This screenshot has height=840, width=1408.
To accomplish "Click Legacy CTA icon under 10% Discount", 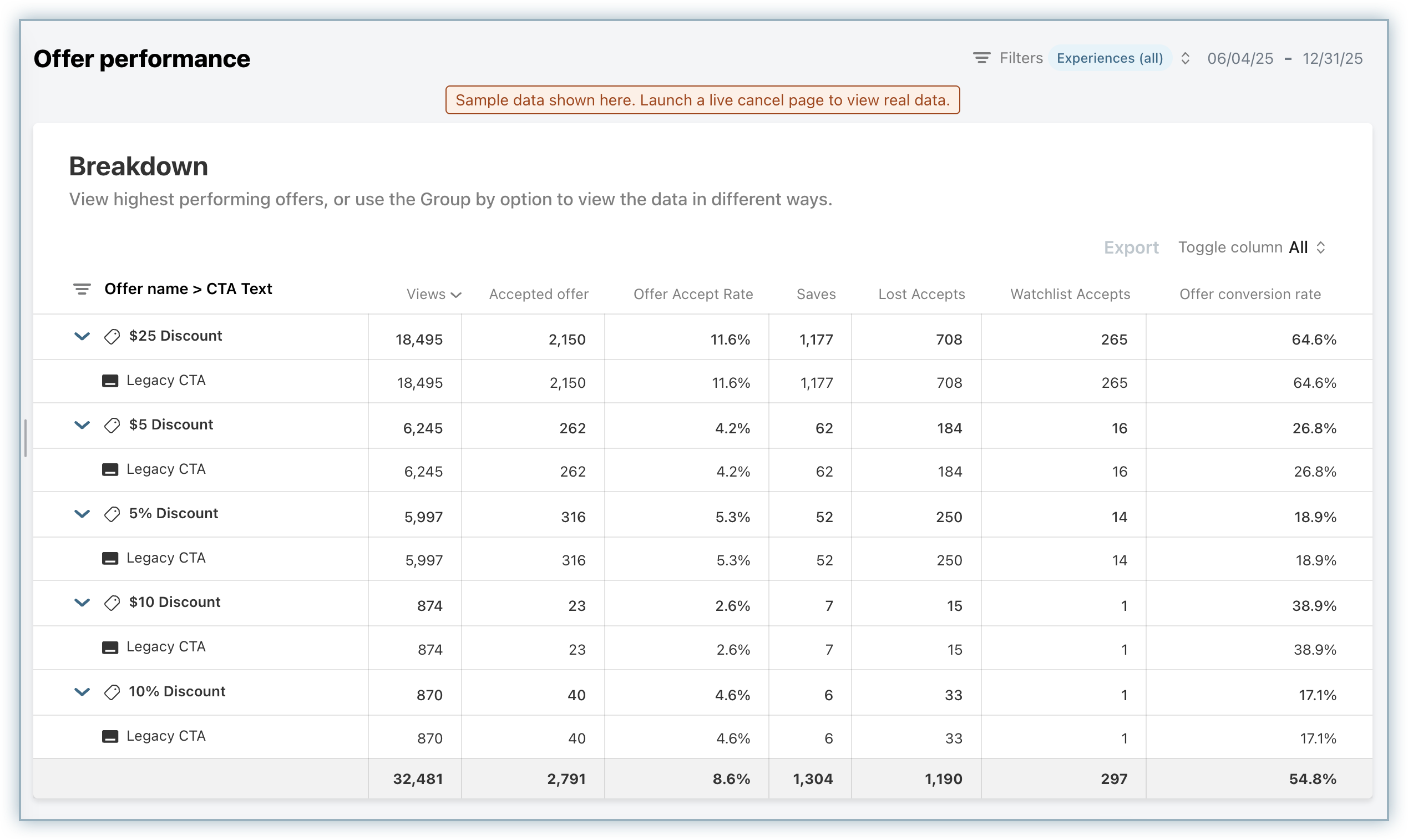I will [110, 736].
